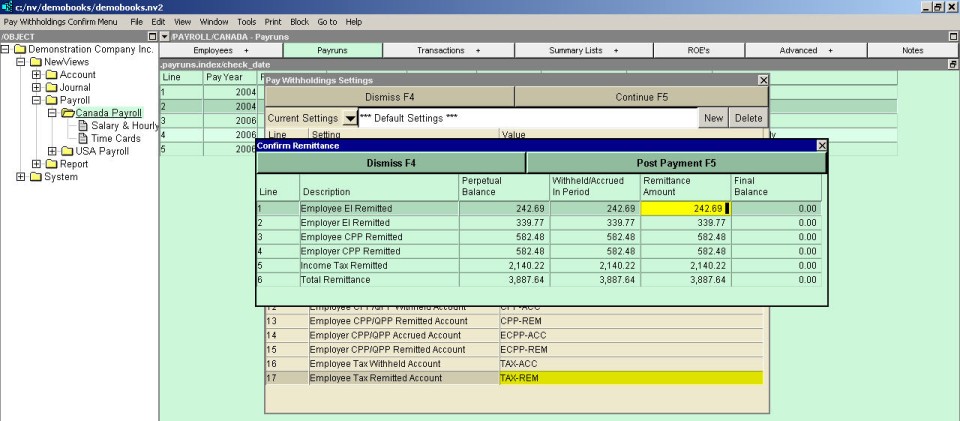Image resolution: width=960 pixels, height=421 pixels.
Task: Close the Pay Withholdings Settings window
Action: [x=764, y=80]
